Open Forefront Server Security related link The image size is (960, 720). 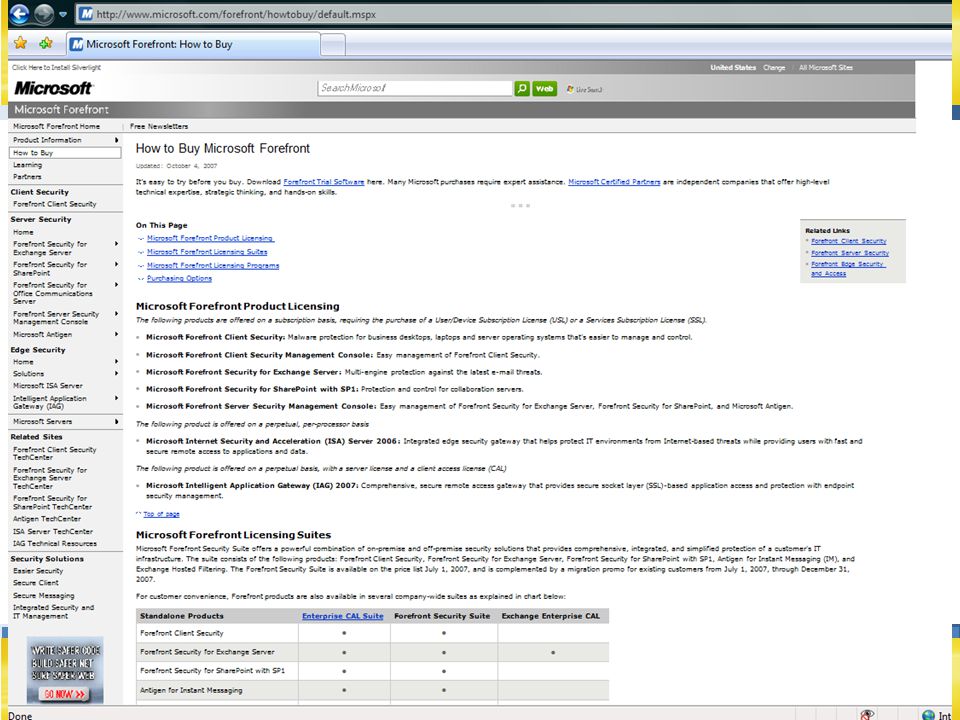point(850,253)
